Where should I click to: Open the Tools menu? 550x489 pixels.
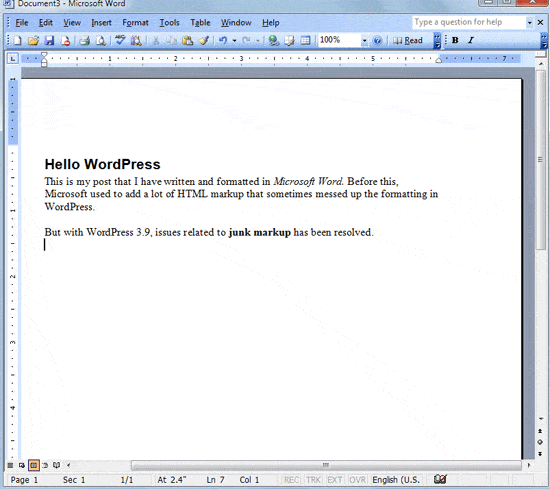click(169, 23)
